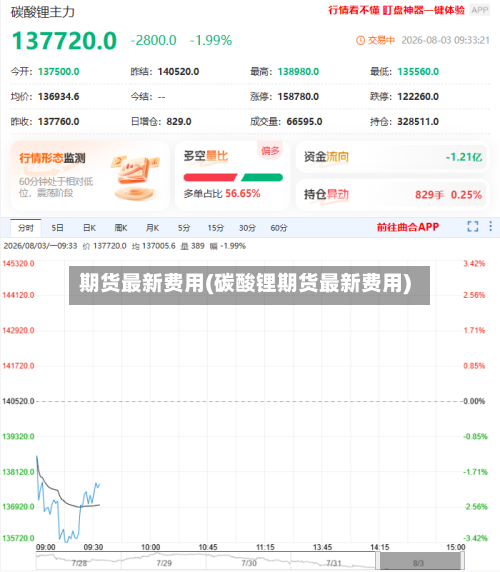Click the percent change -1.99% beside price
The image size is (500, 572).
coord(211,40)
